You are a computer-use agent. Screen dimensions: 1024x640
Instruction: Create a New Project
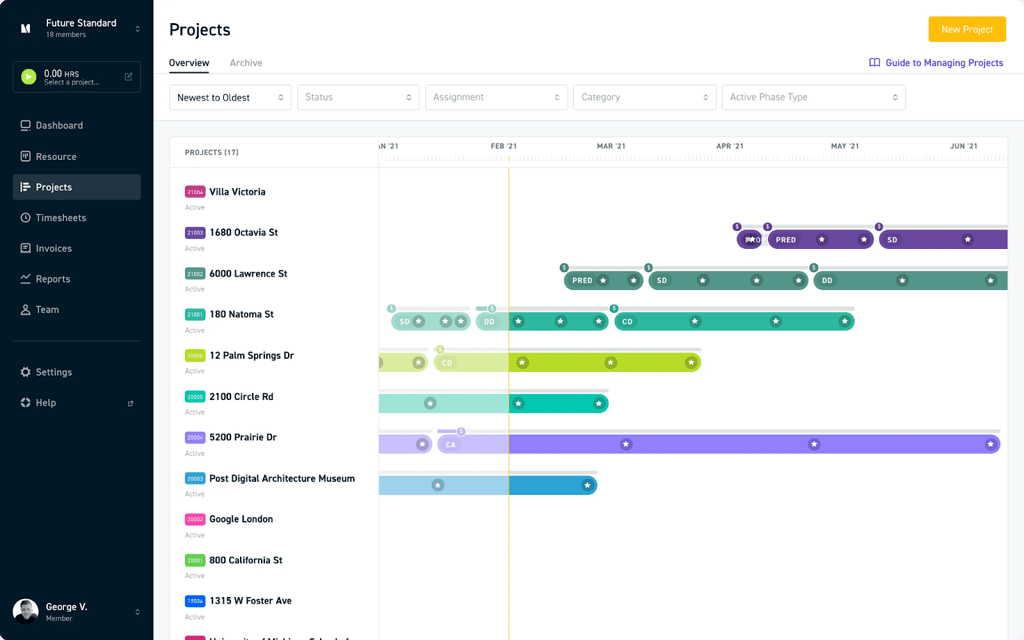coord(966,29)
